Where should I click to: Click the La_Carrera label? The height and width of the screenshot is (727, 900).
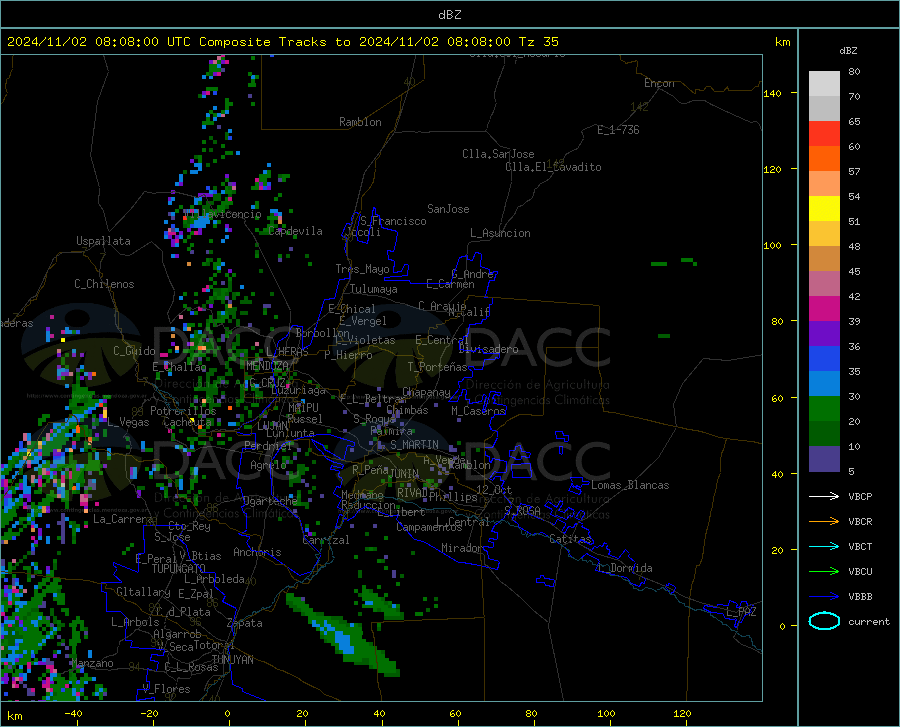[x=123, y=519]
